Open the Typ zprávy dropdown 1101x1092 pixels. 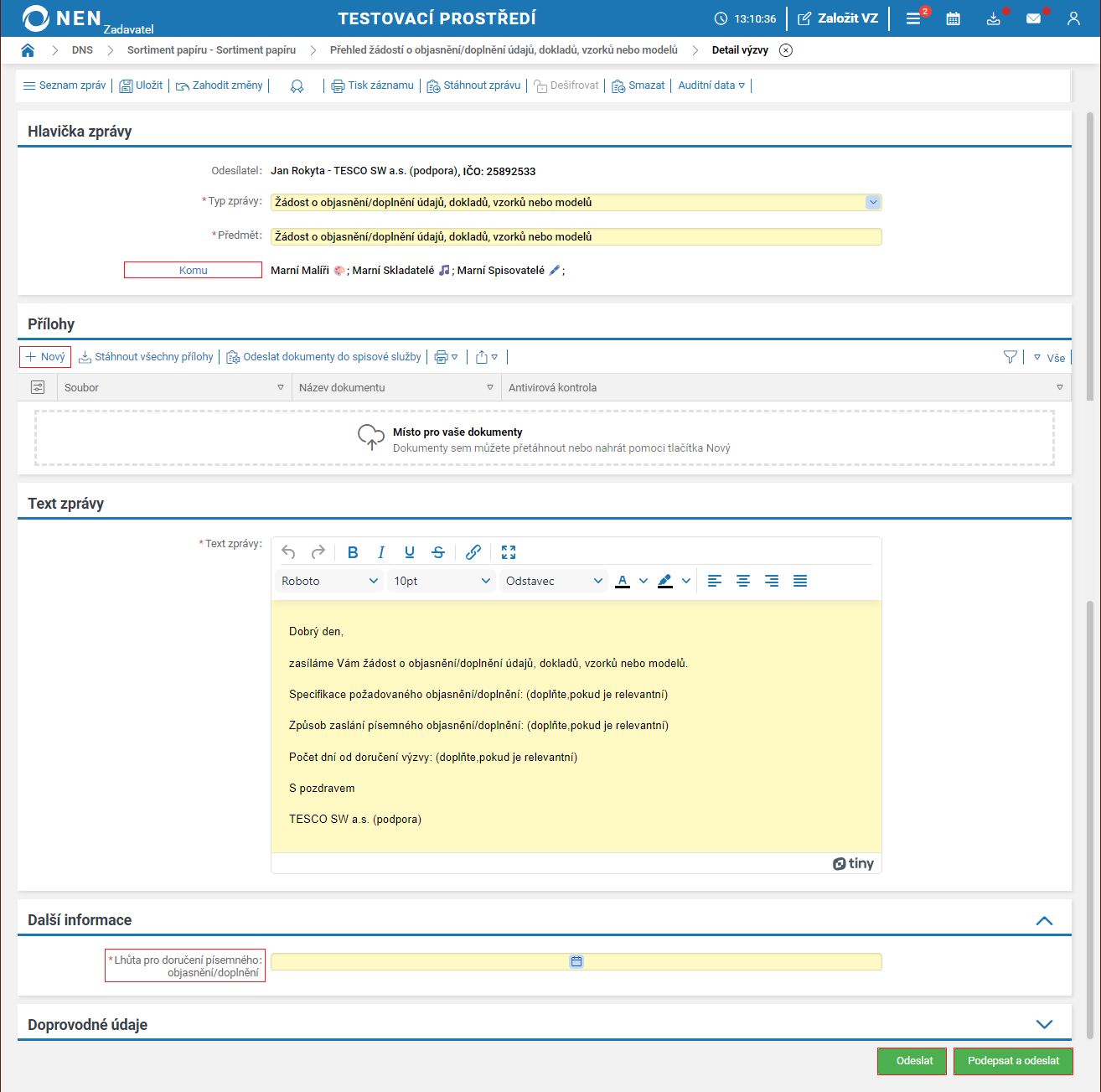coord(873,202)
